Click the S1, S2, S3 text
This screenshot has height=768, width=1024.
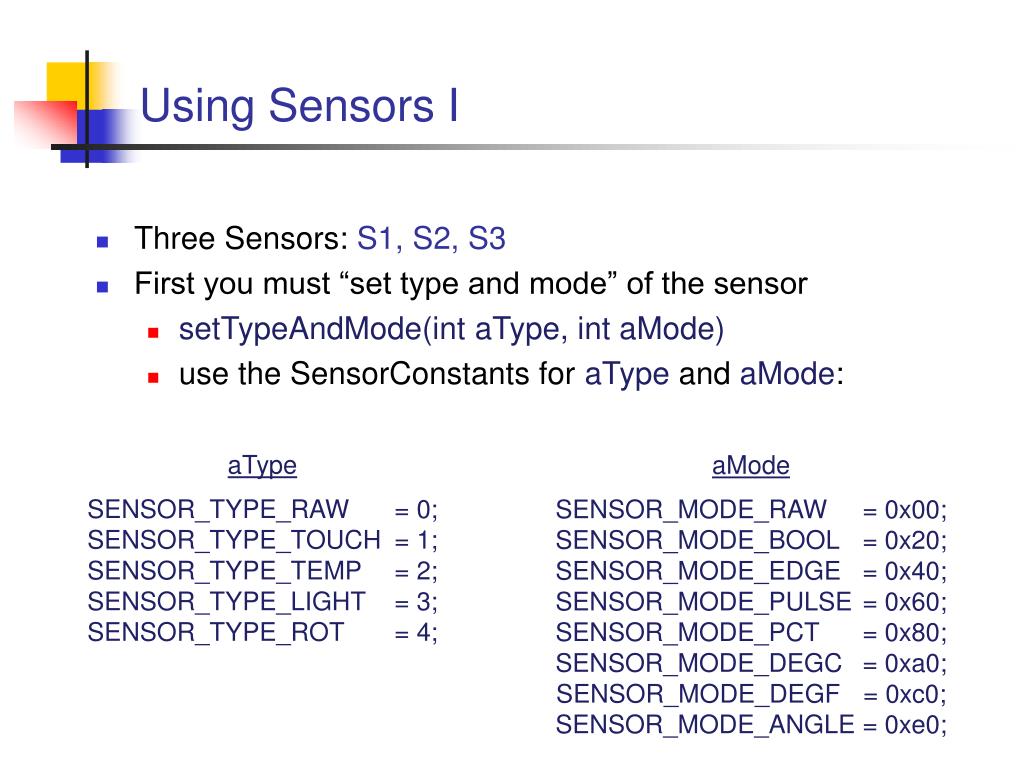[431, 240]
